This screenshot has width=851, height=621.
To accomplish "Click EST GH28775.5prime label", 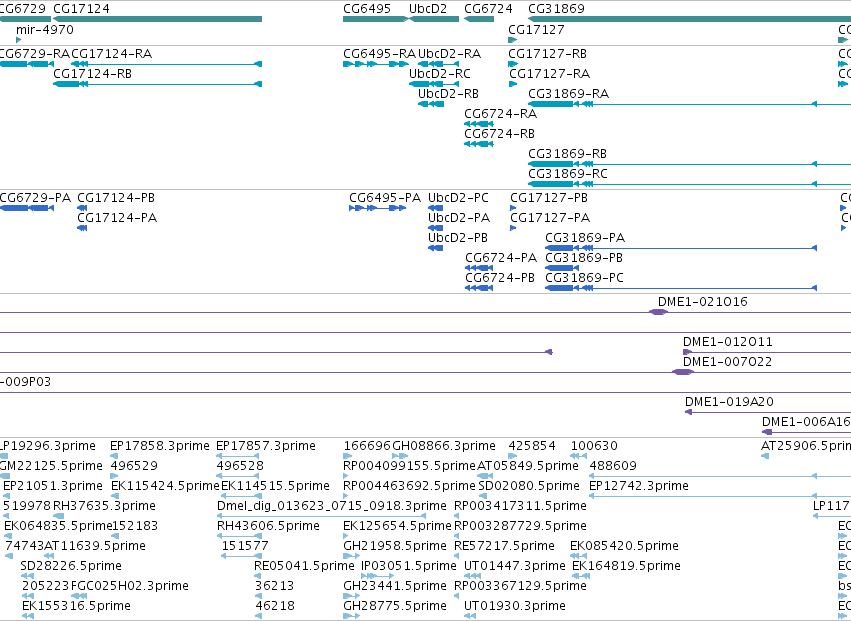I will [x=395, y=606].
